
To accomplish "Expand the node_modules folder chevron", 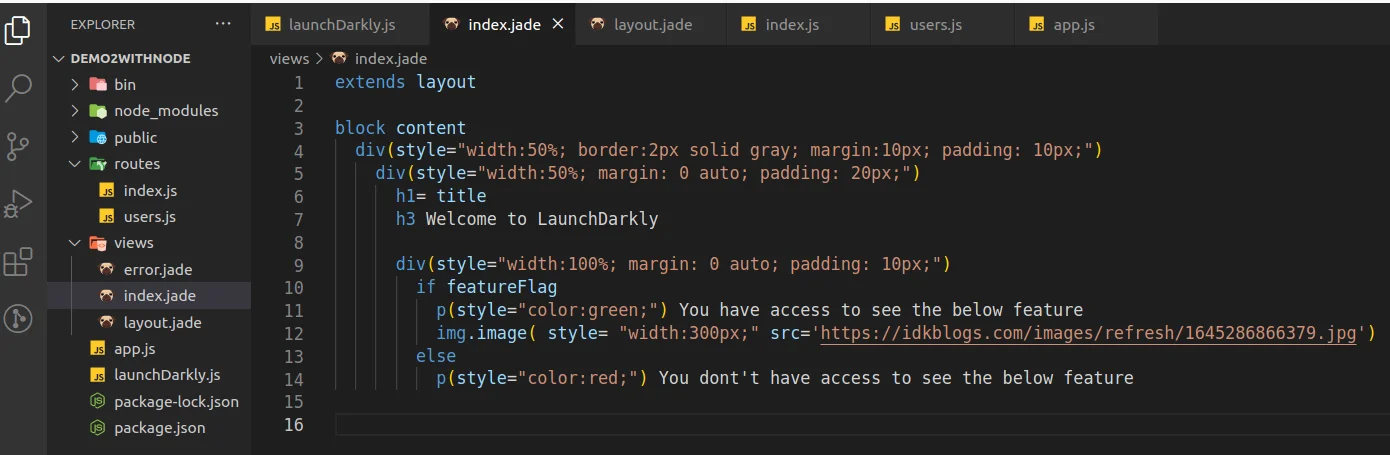I will (75, 111).
